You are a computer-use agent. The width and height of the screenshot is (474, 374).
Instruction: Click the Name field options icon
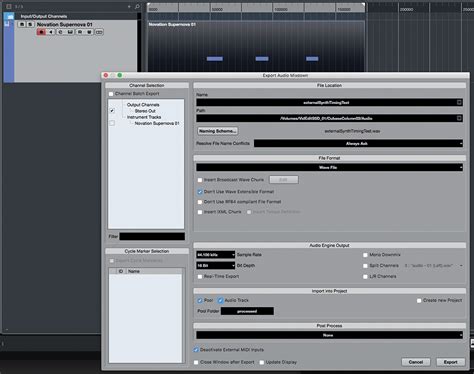click(459, 102)
